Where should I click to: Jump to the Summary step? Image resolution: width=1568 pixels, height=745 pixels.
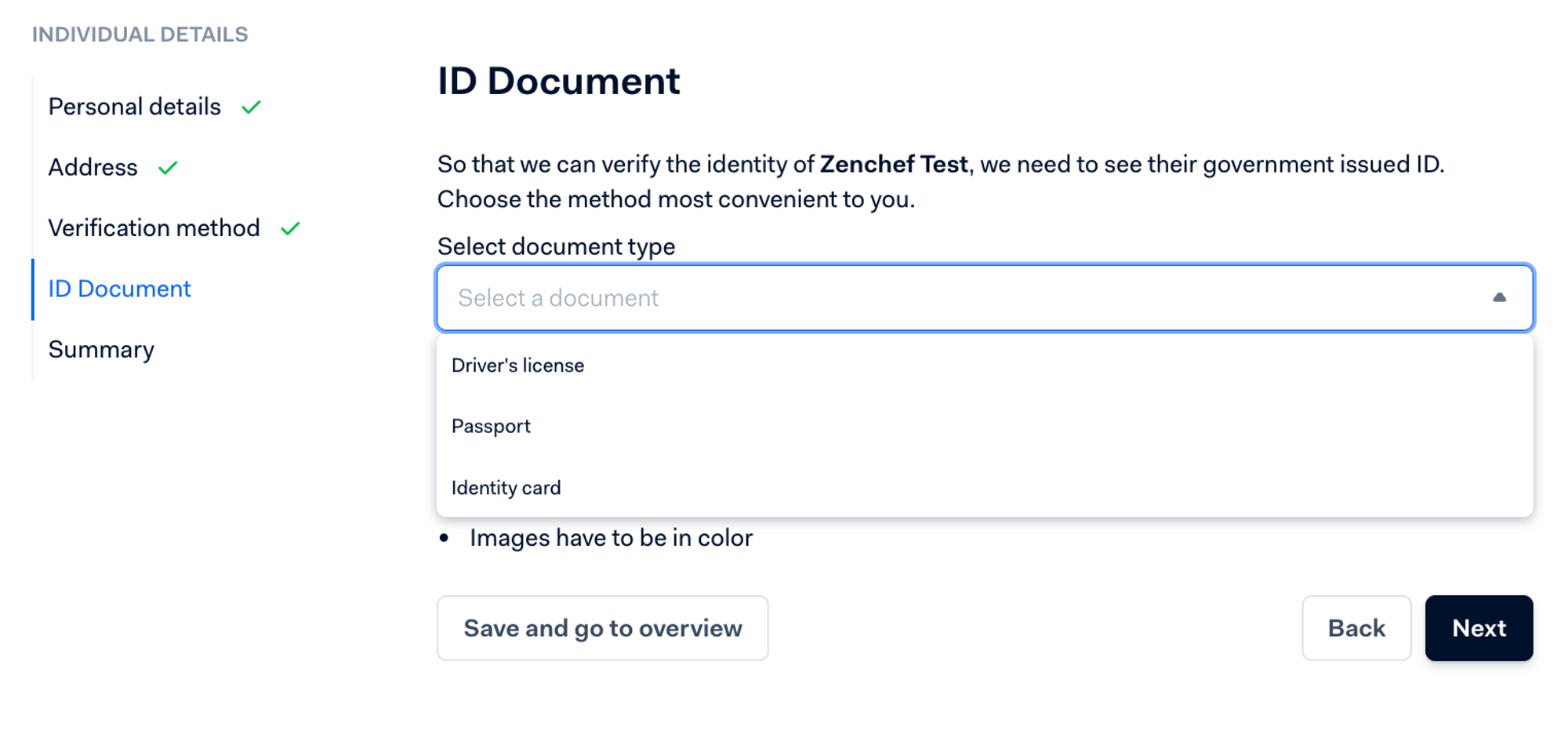tap(102, 350)
